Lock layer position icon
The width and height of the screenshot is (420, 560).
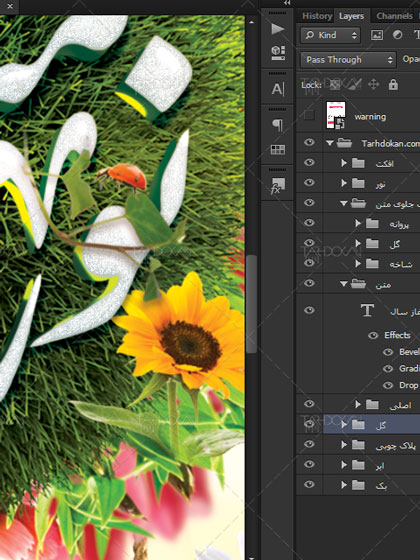coord(373,85)
